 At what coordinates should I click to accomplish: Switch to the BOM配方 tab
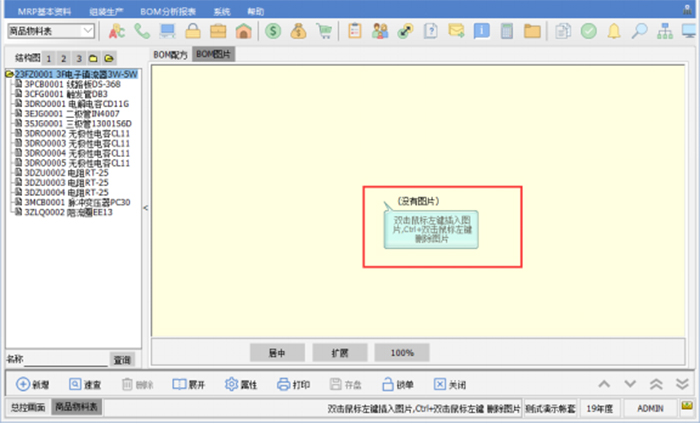tap(170, 53)
